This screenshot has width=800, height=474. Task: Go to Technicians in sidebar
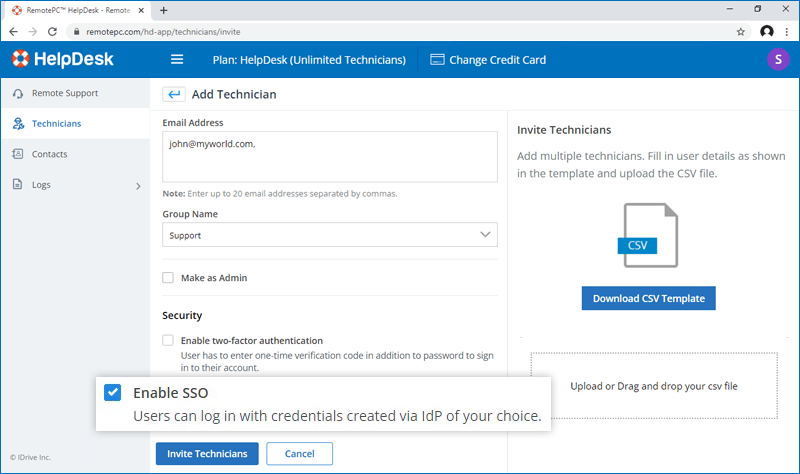(56, 124)
